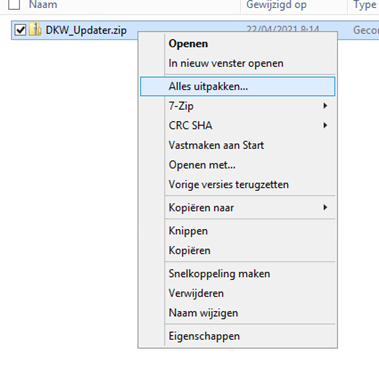Sort by the Gewijzigd op column header
The width and height of the screenshot is (379, 368).
(x=276, y=5)
